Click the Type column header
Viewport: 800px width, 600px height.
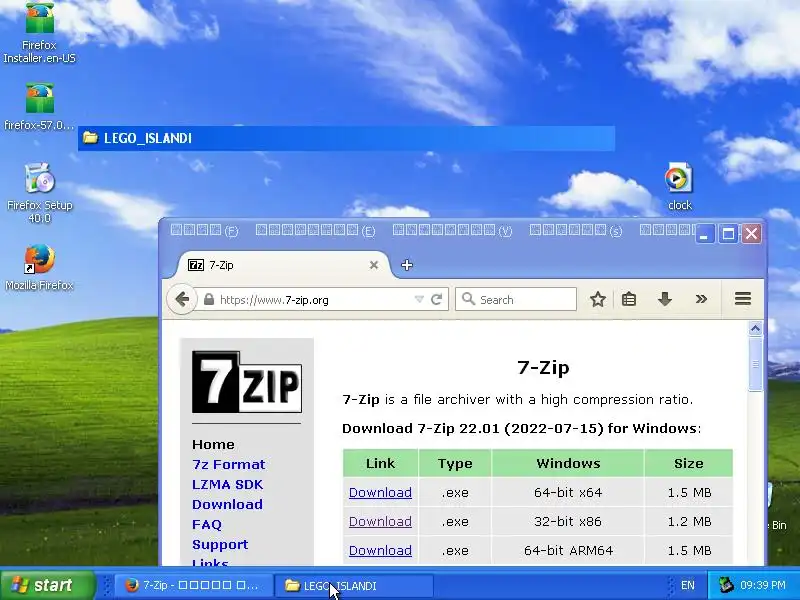(455, 463)
